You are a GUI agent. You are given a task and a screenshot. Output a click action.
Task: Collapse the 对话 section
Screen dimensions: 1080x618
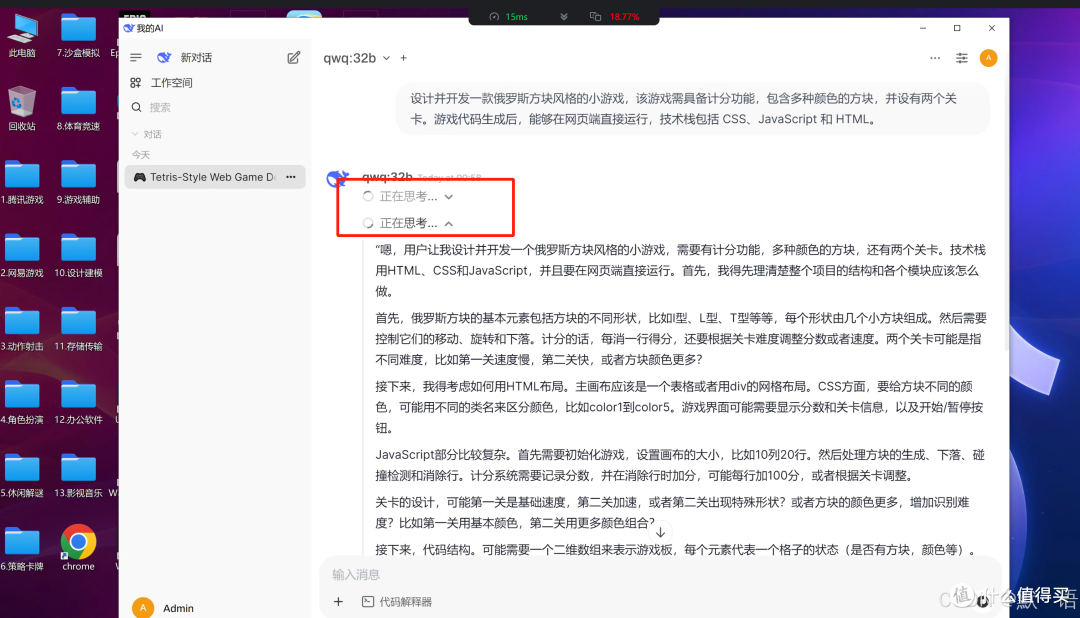click(146, 134)
